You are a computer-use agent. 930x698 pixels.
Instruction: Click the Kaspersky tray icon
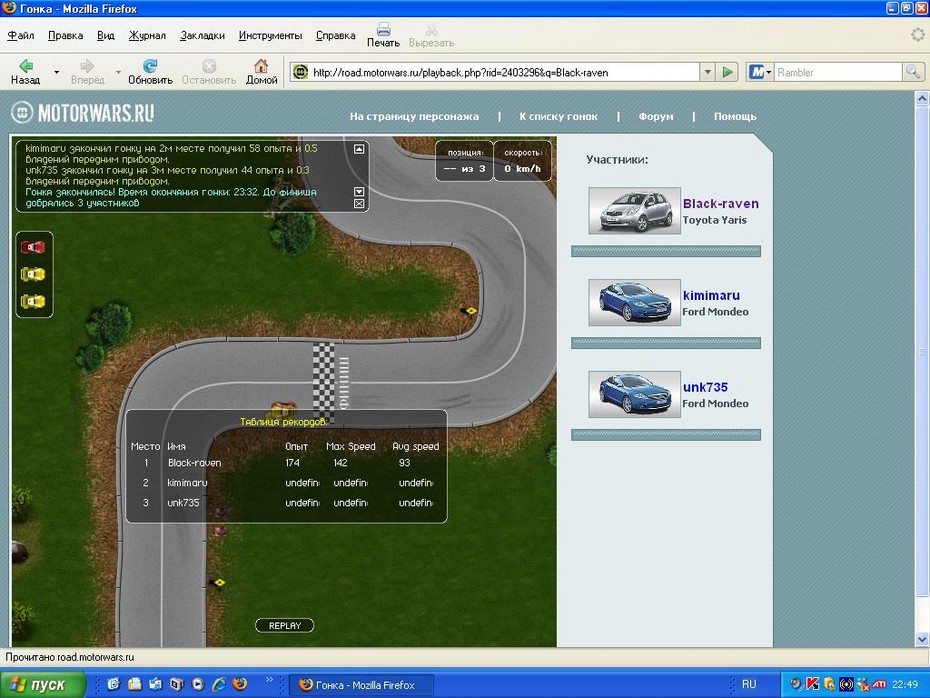pos(813,684)
